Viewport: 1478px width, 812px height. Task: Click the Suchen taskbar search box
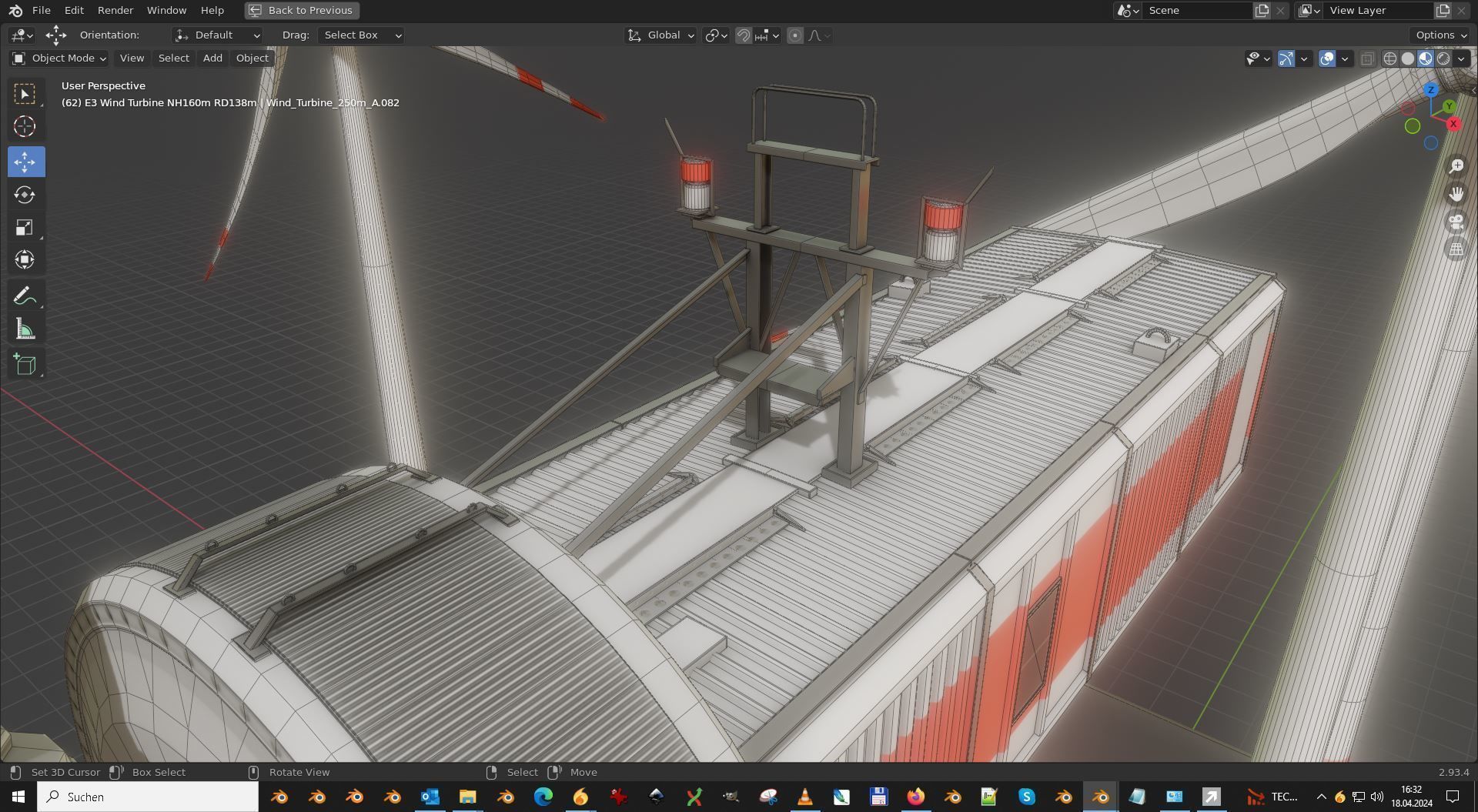[x=148, y=797]
